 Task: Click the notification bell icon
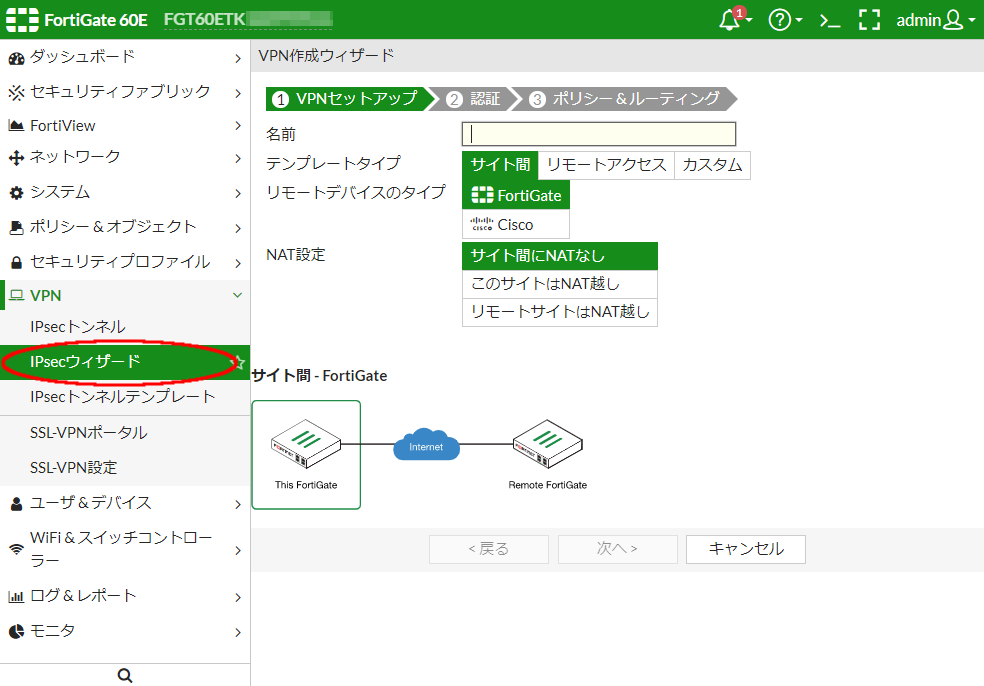[728, 19]
